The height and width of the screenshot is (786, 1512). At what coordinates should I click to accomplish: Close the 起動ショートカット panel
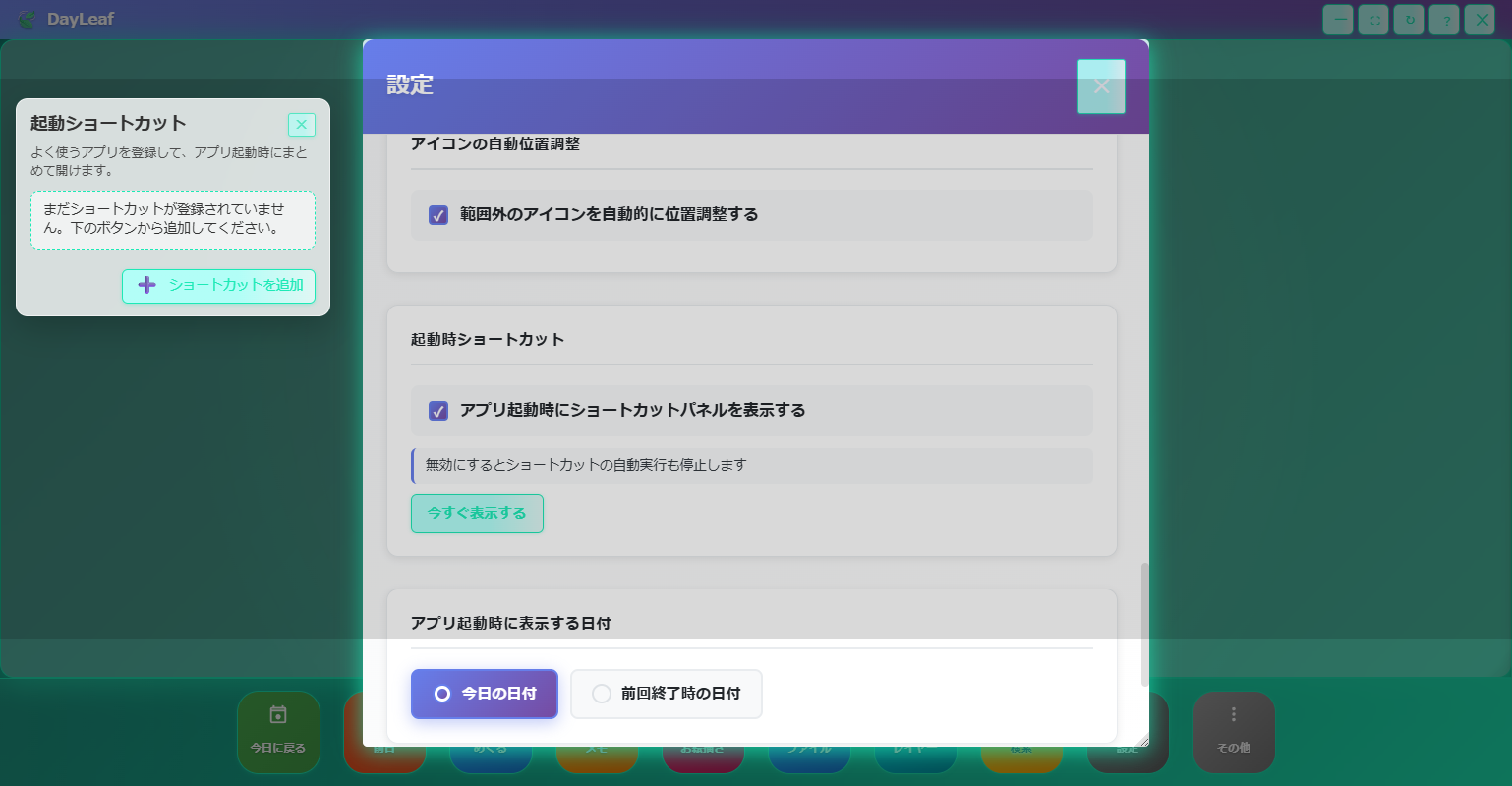tap(302, 125)
